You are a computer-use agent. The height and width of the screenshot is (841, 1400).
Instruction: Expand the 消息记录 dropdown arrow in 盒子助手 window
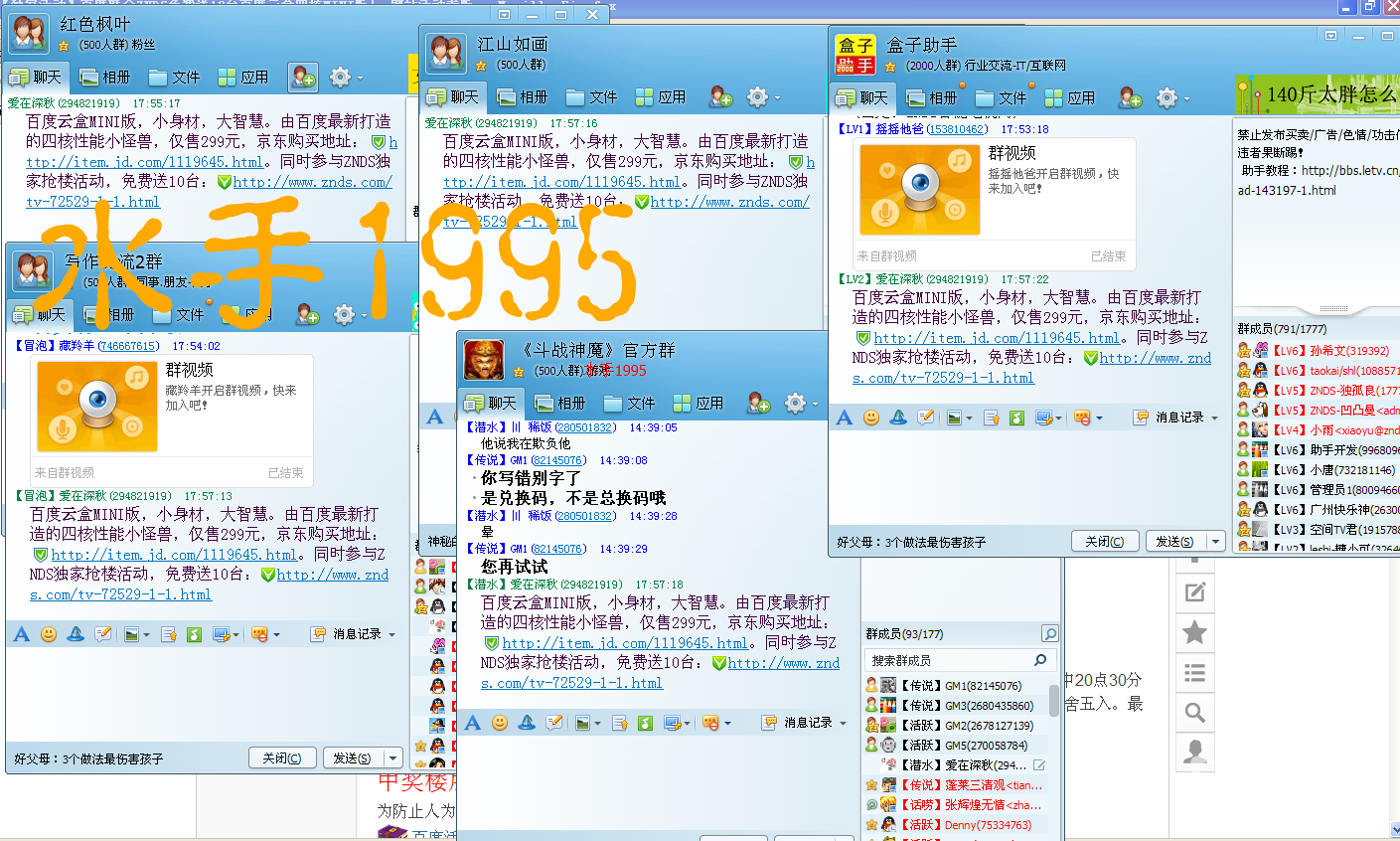coord(1215,419)
